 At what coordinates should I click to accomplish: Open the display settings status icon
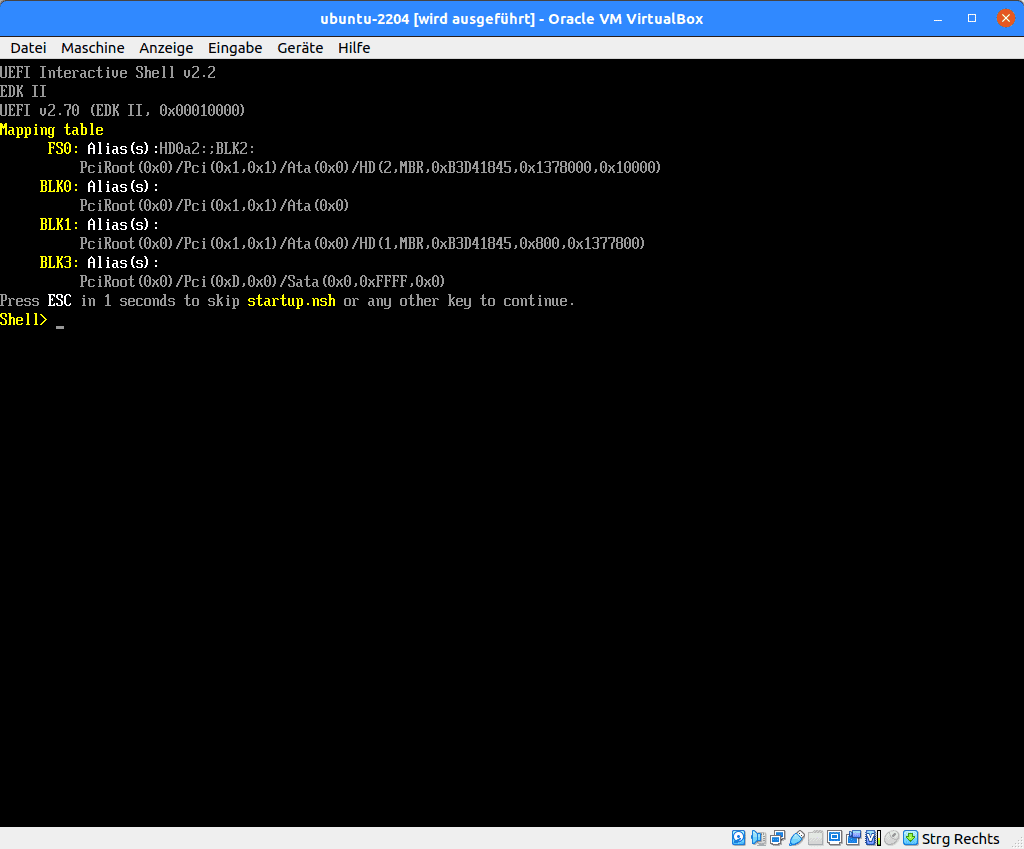[834, 838]
